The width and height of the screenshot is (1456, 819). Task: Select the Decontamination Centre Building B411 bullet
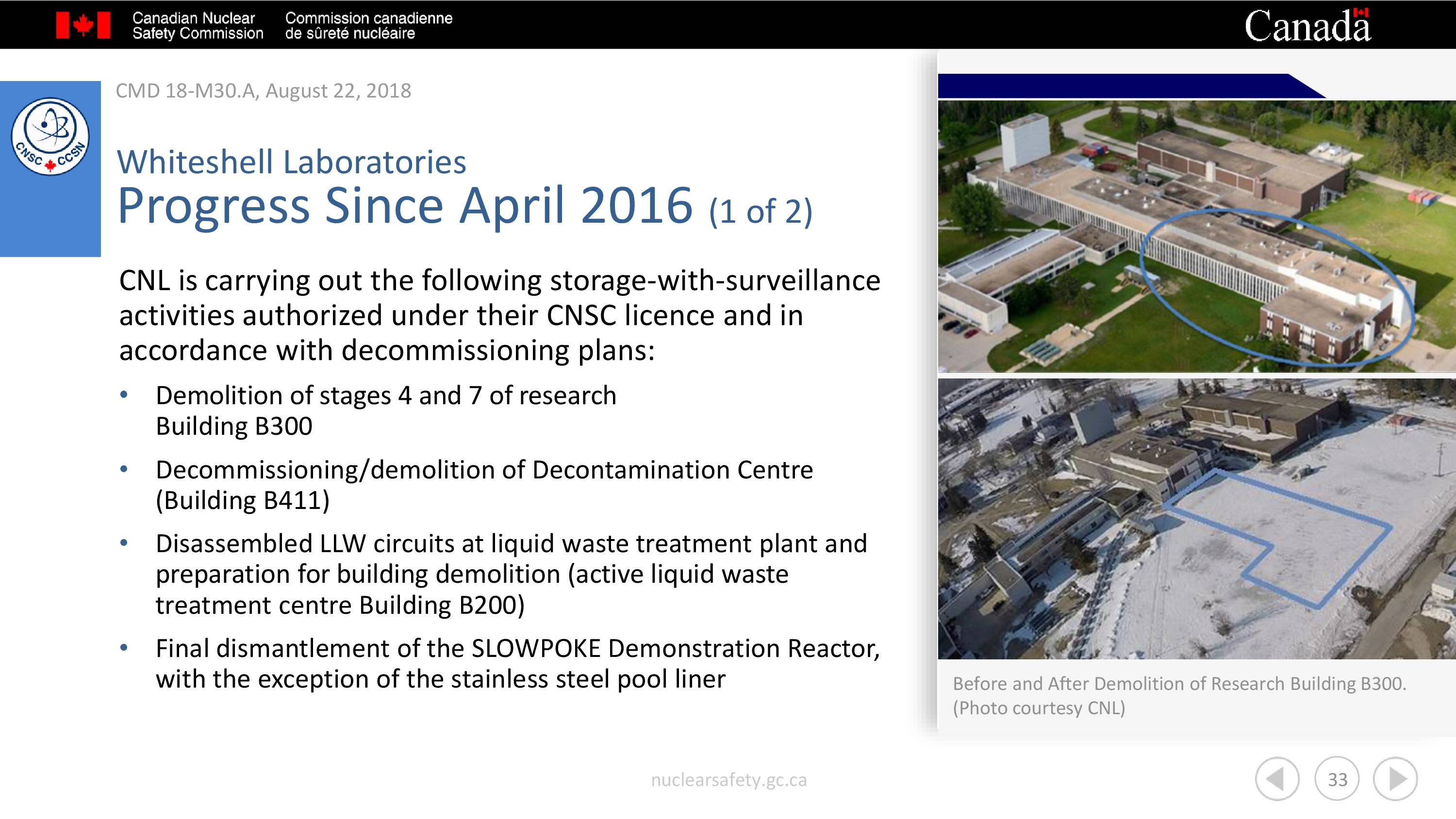(x=484, y=485)
